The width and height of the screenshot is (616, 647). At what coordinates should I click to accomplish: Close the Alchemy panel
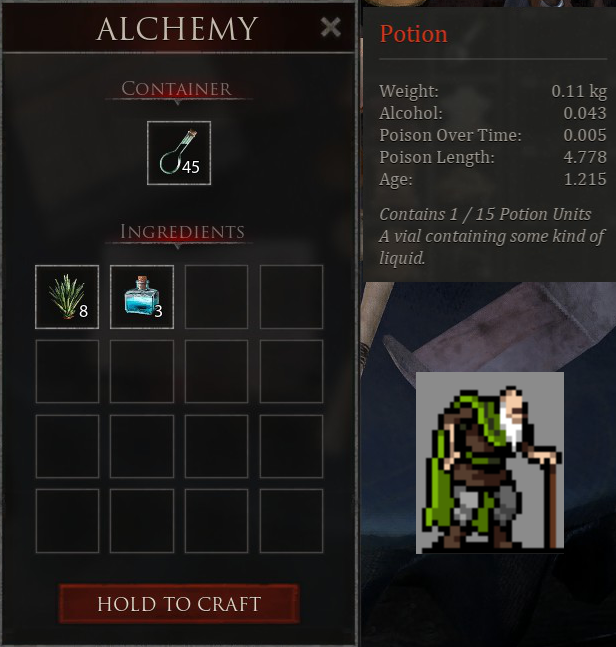click(330, 28)
